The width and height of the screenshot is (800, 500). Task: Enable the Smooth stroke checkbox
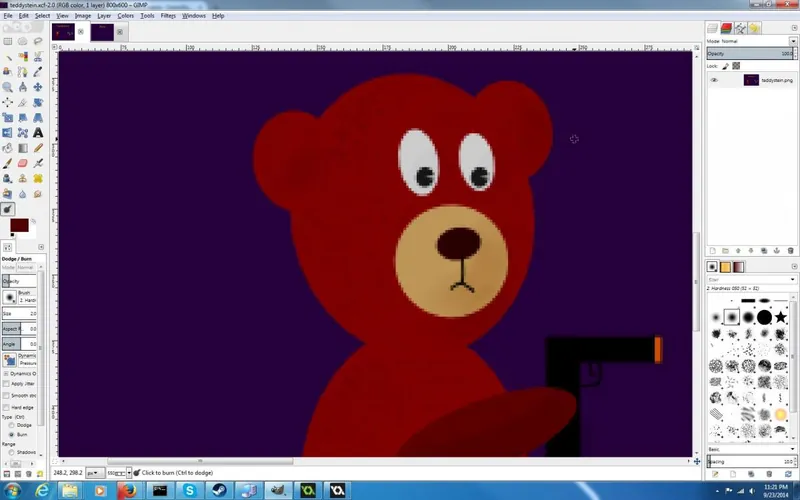pyautogui.click(x=6, y=396)
